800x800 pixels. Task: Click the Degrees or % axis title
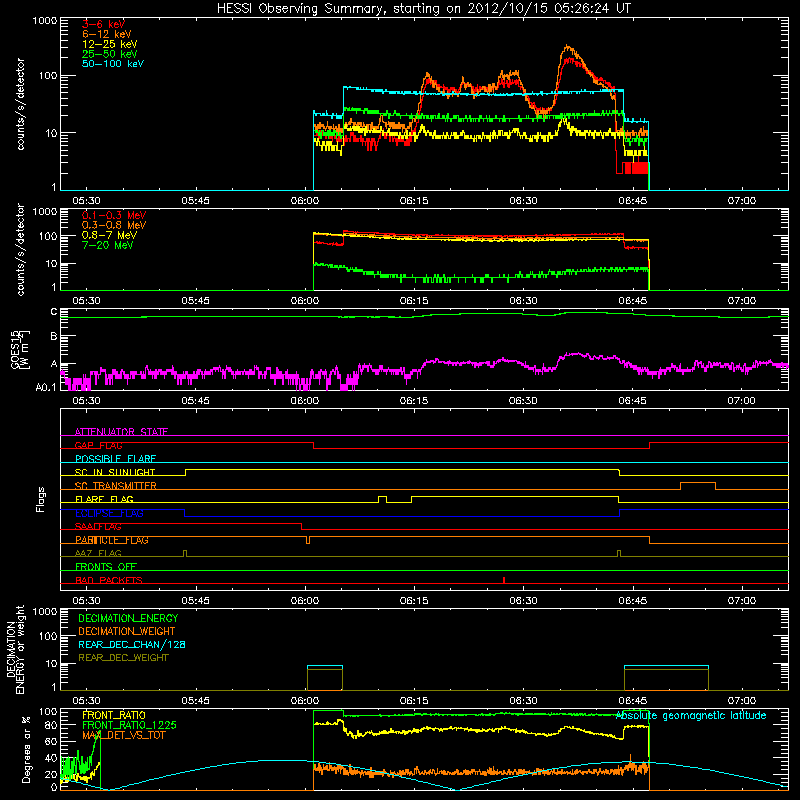point(26,749)
